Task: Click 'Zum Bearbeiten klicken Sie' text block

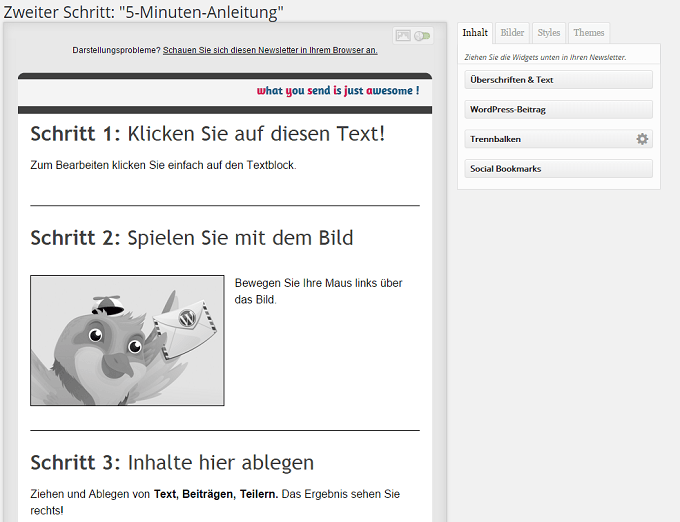Action: click(x=163, y=165)
